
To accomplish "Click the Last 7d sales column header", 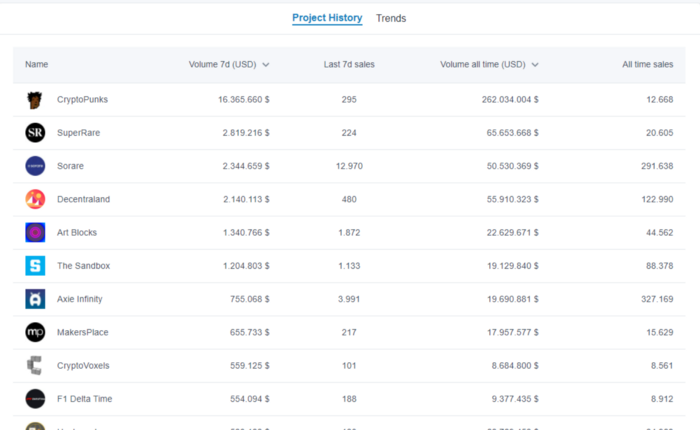I will (x=349, y=64).
